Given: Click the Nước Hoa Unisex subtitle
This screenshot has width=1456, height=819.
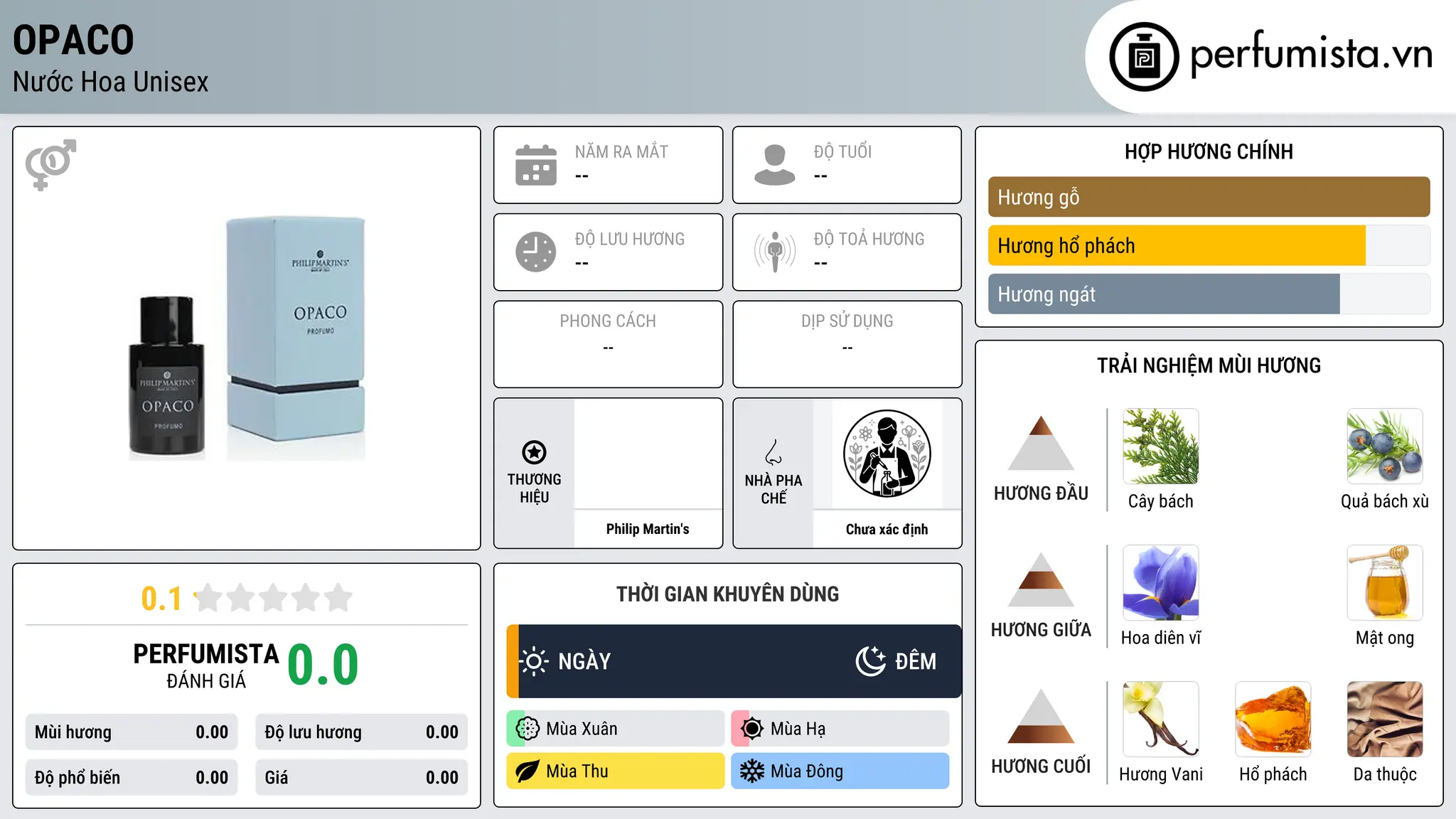Looking at the screenshot, I should (x=111, y=82).
